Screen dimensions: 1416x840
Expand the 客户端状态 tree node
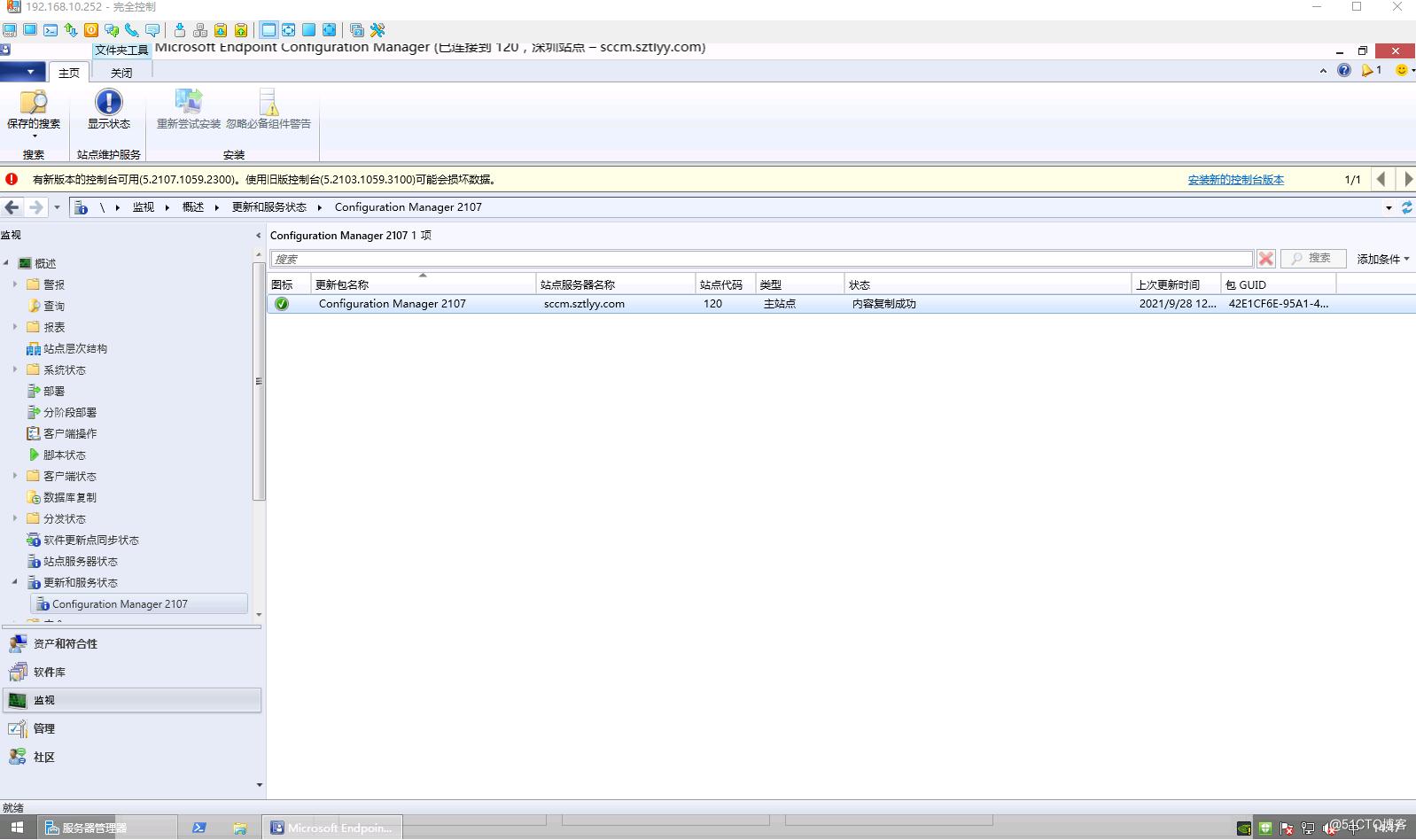(14, 476)
